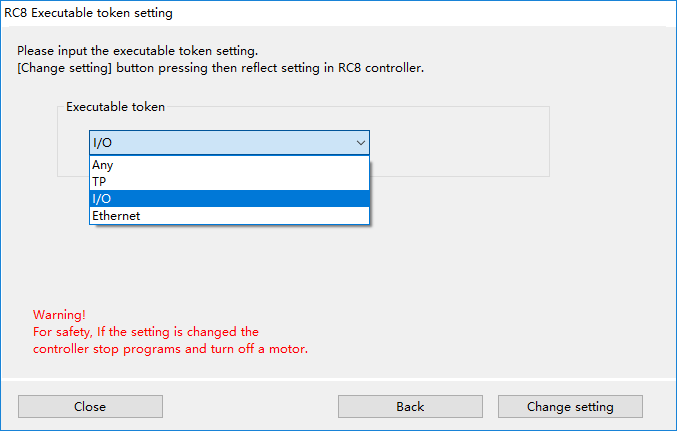Click the red Warning! heading text
This screenshot has width=677, height=431.
[x=59, y=314]
